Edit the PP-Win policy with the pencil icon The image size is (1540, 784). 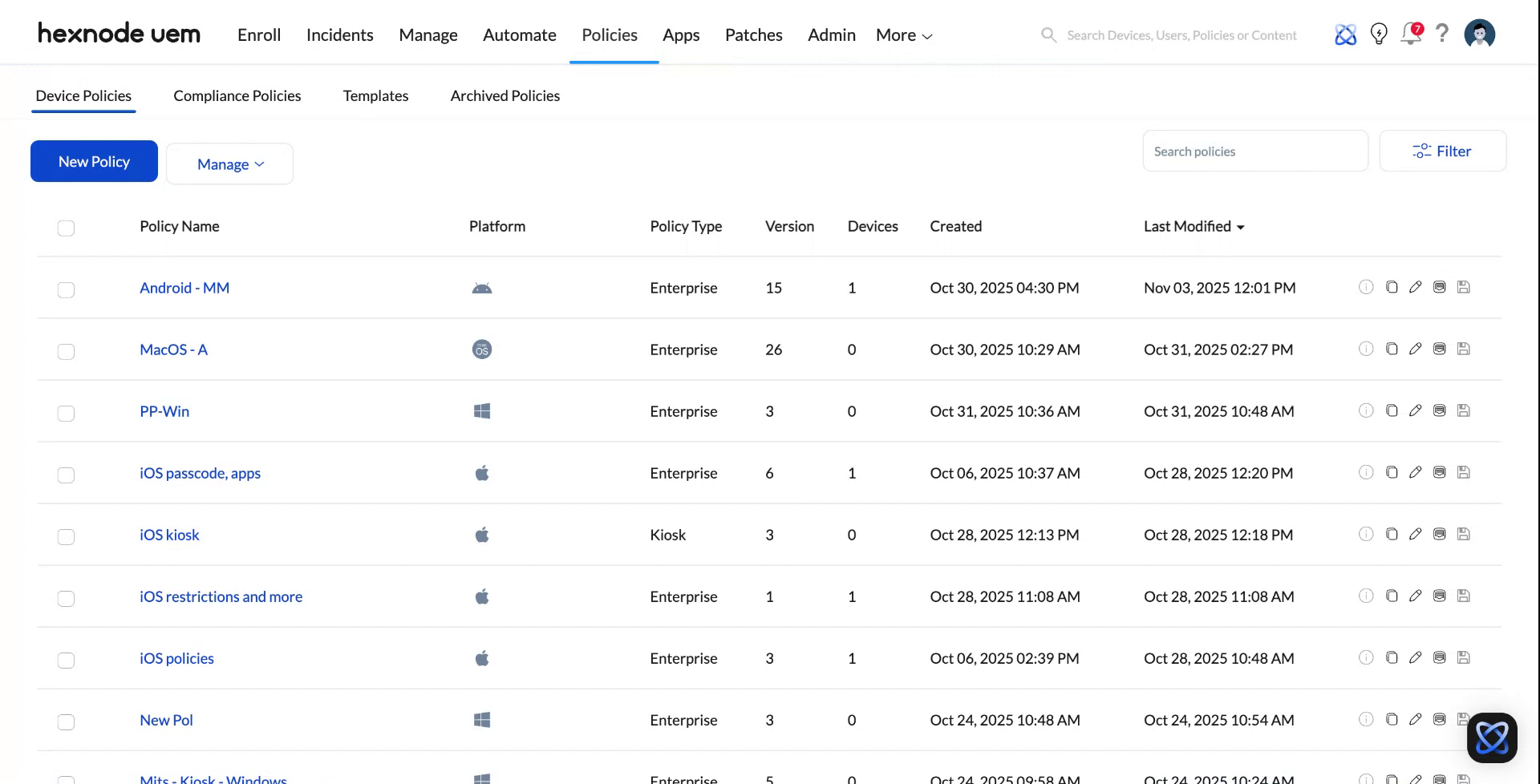(1416, 410)
